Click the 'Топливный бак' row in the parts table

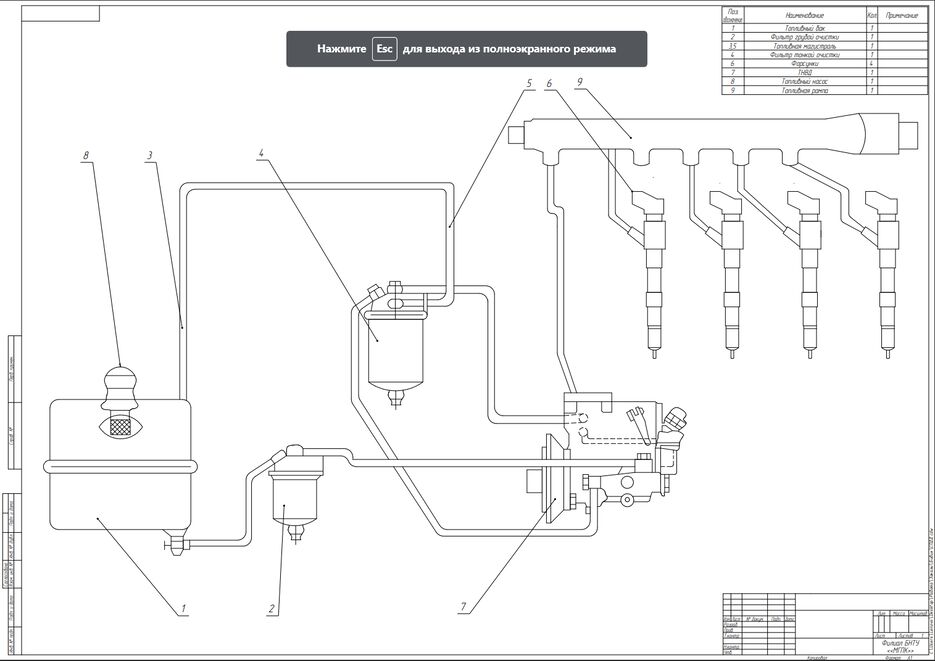(805, 29)
